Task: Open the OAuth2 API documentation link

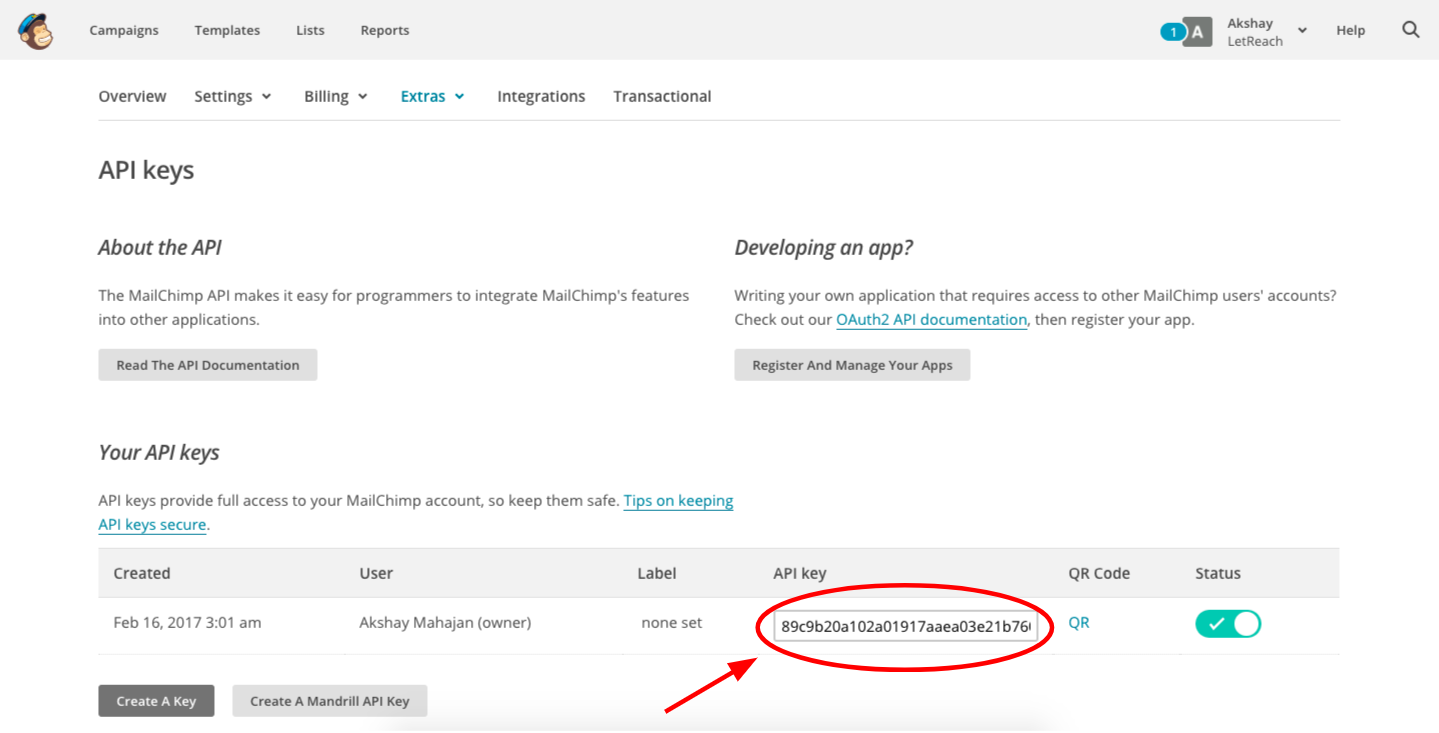Action: coord(931,320)
